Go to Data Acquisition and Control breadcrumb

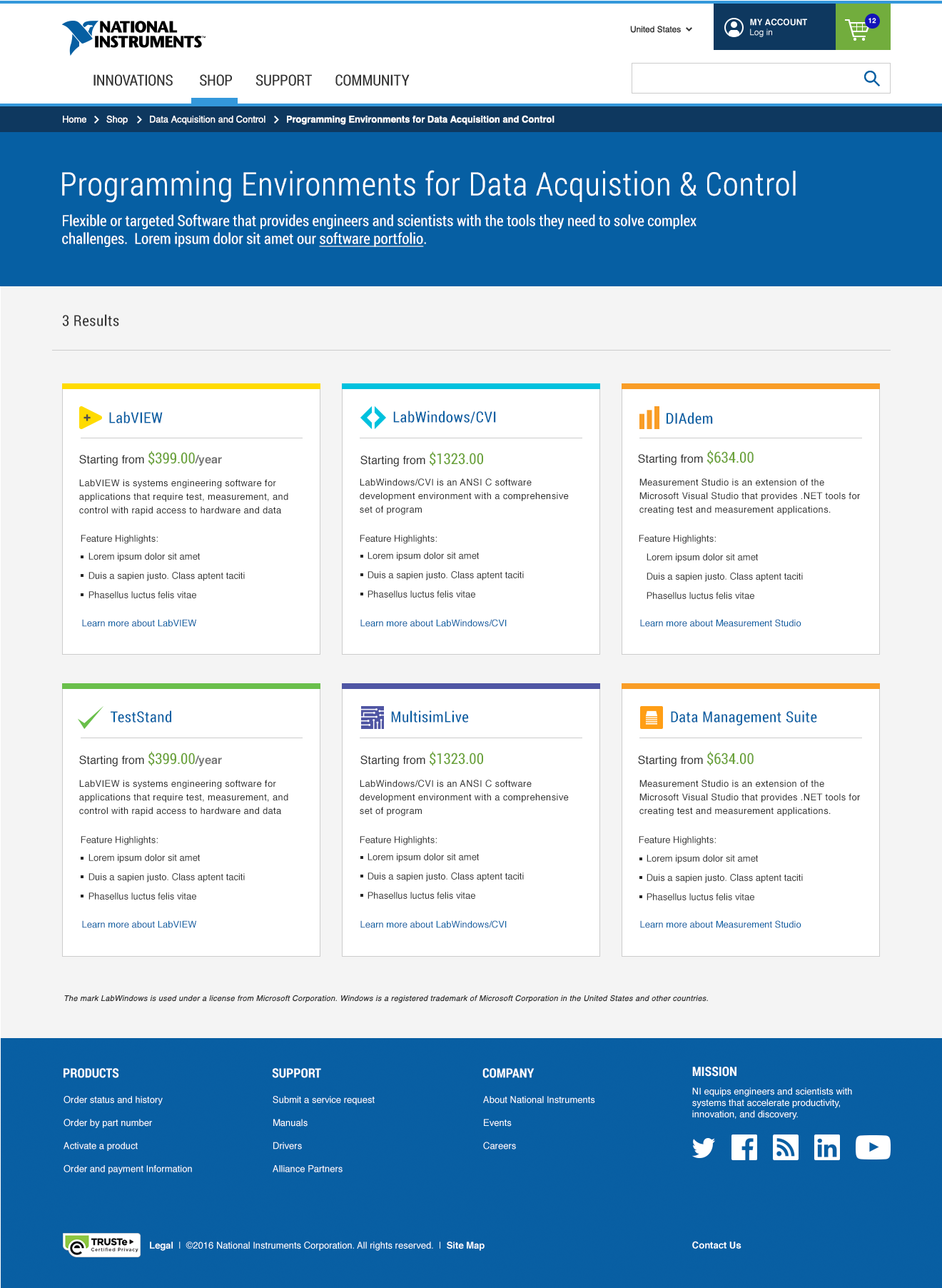coord(207,119)
